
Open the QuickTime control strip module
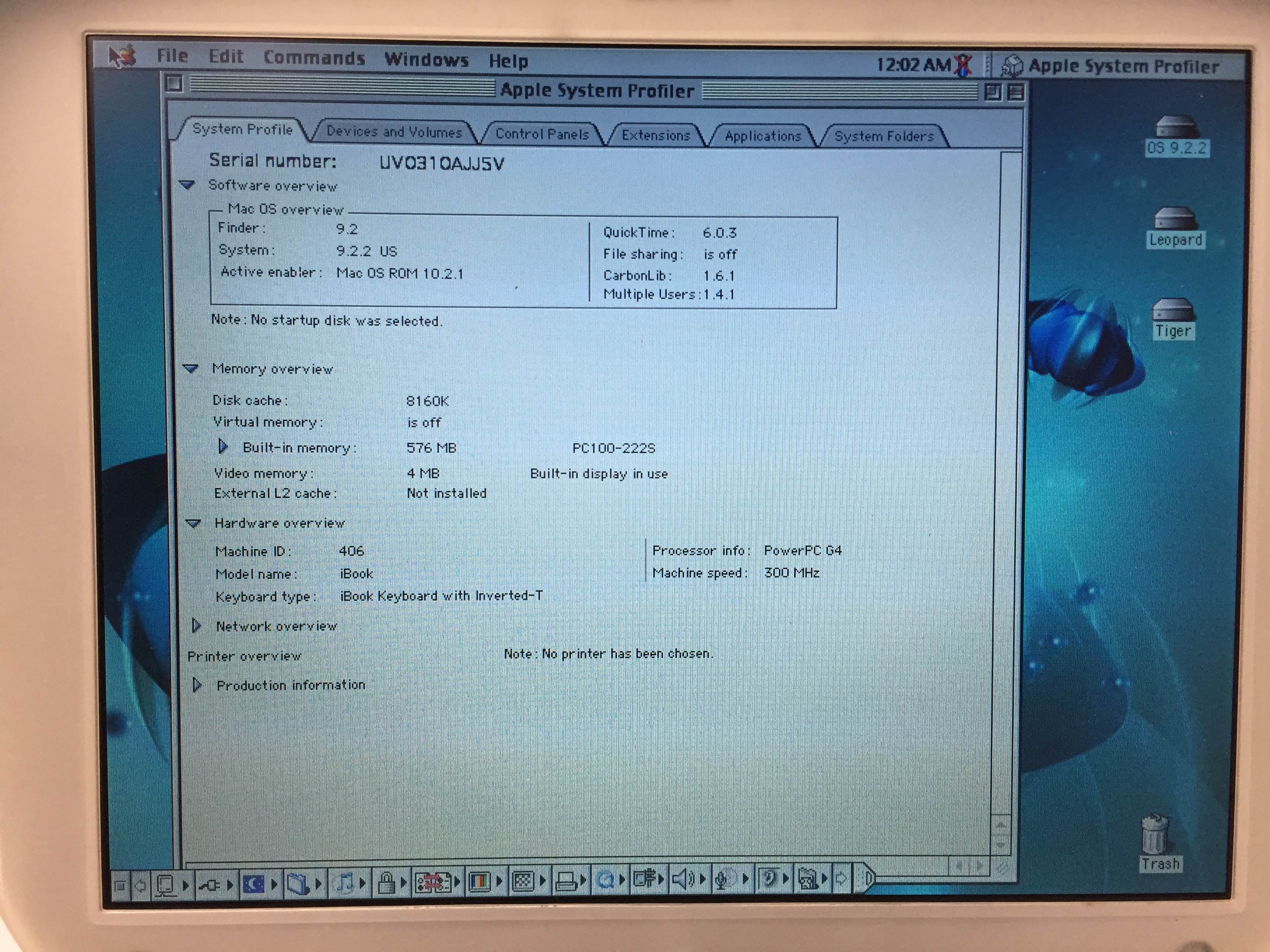(x=610, y=879)
